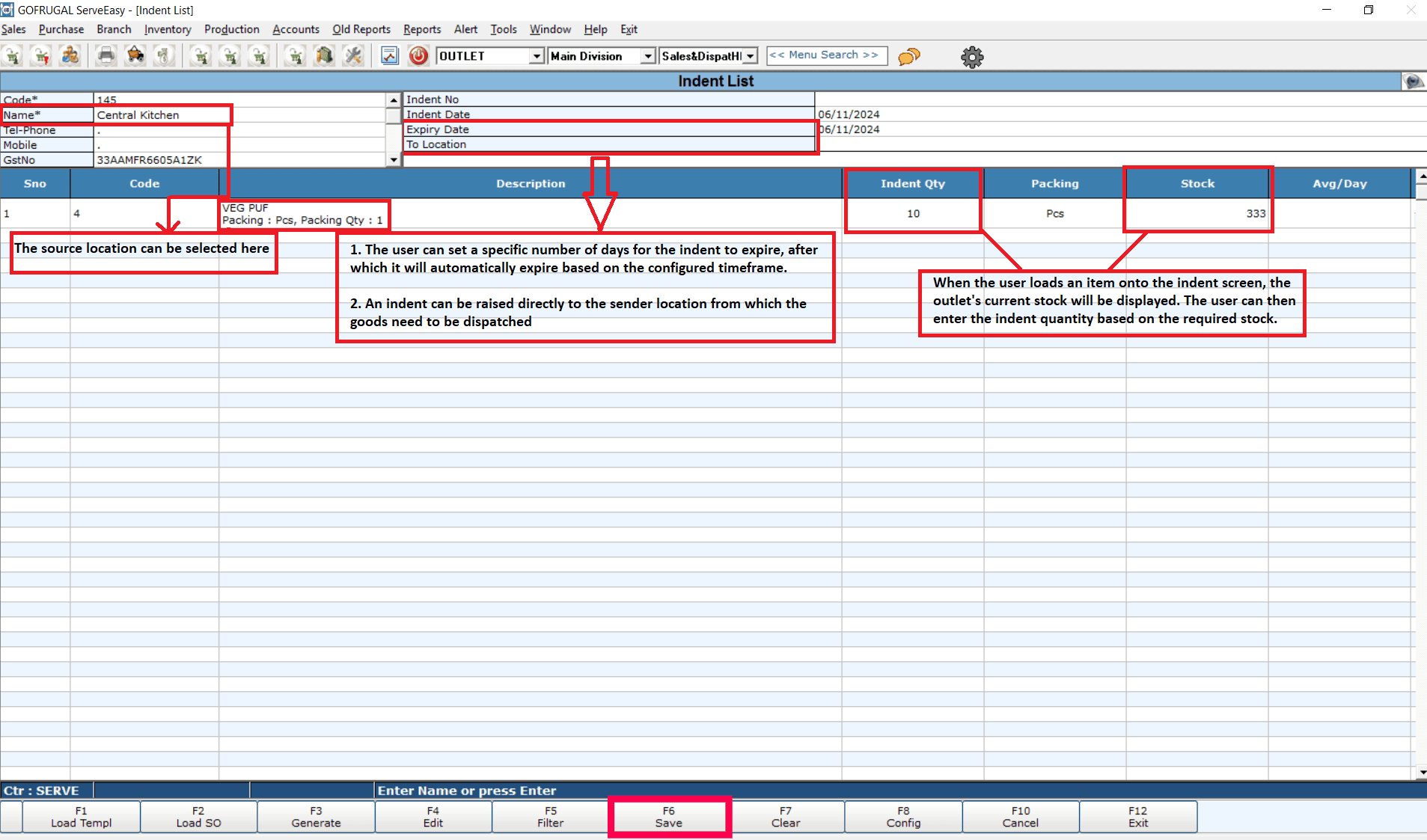Click the F3 Generate button
The height and width of the screenshot is (840, 1427).
(316, 817)
